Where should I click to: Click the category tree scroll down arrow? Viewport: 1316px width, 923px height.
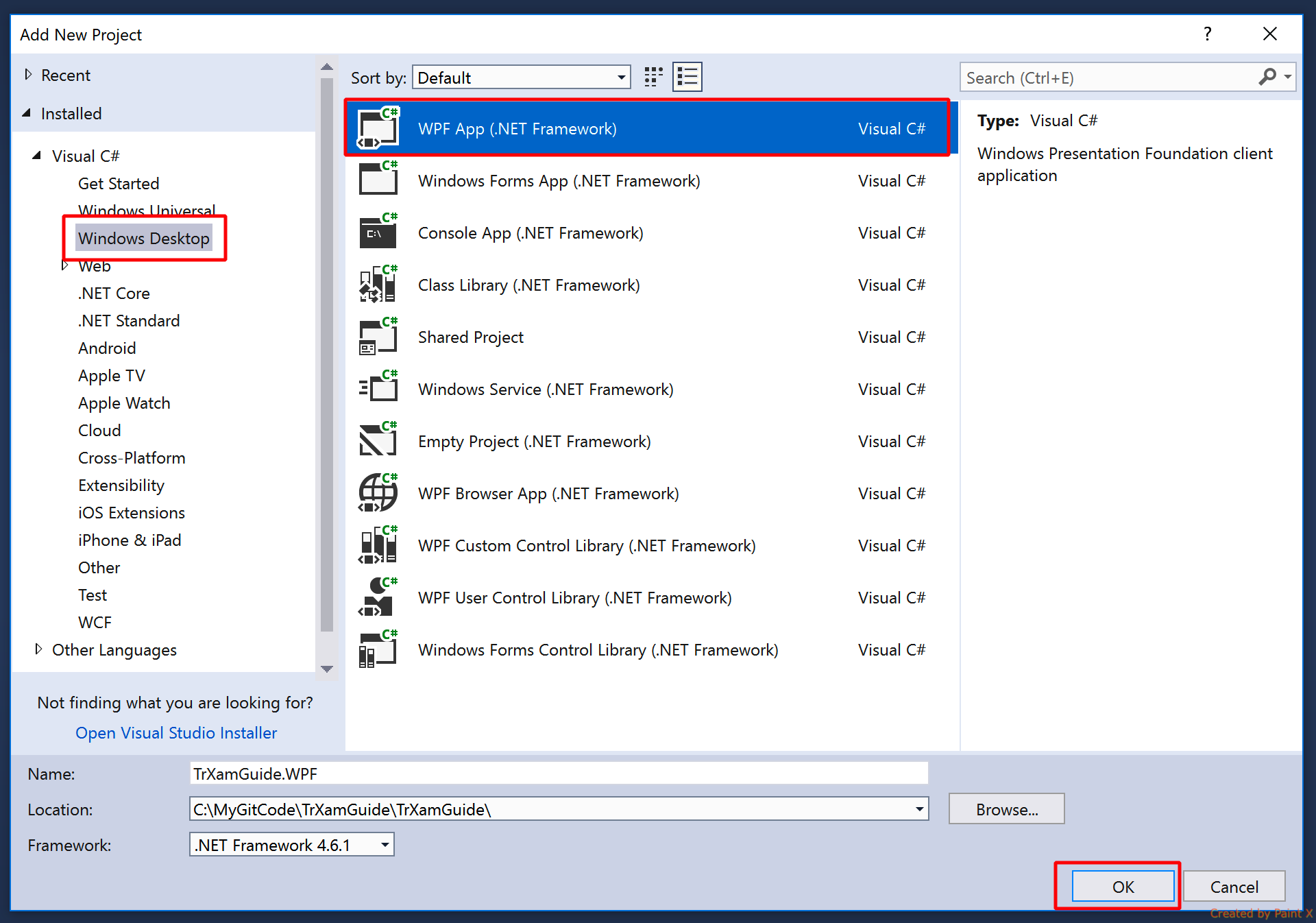click(x=327, y=669)
